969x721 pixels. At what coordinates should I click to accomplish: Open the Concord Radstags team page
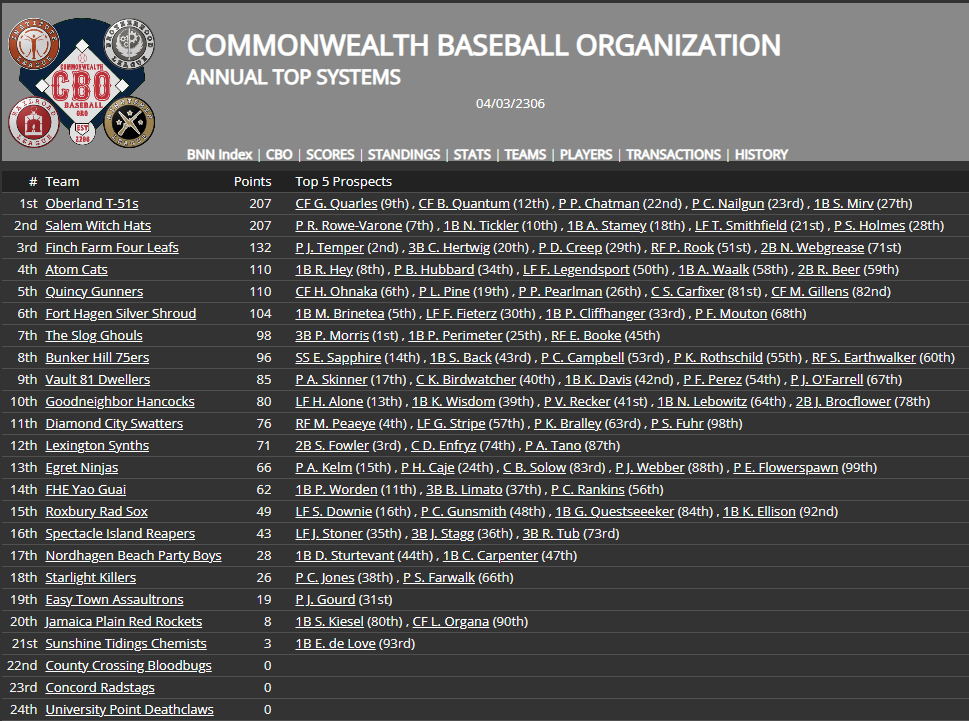pos(99,687)
